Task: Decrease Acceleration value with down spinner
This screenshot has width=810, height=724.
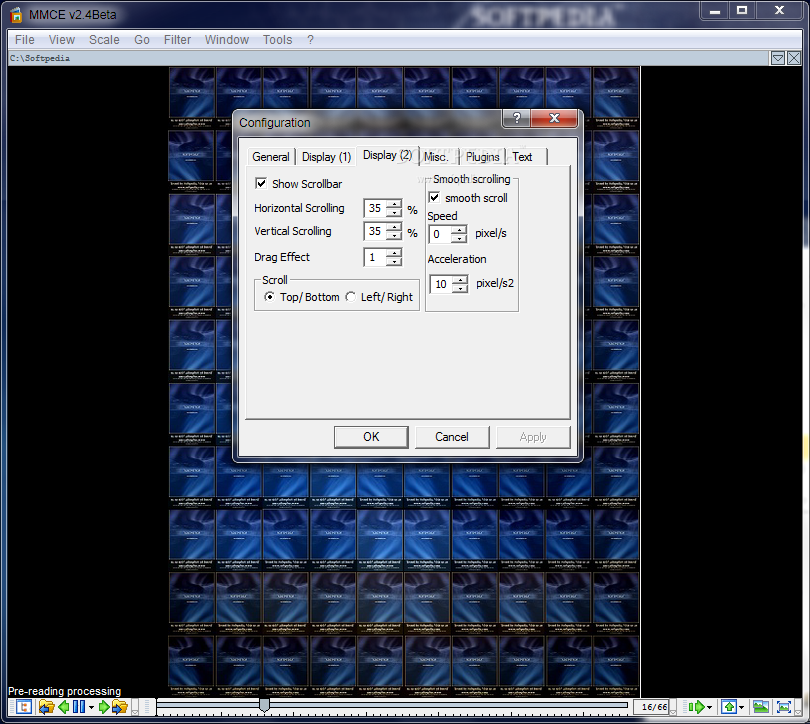Action: coord(460,288)
